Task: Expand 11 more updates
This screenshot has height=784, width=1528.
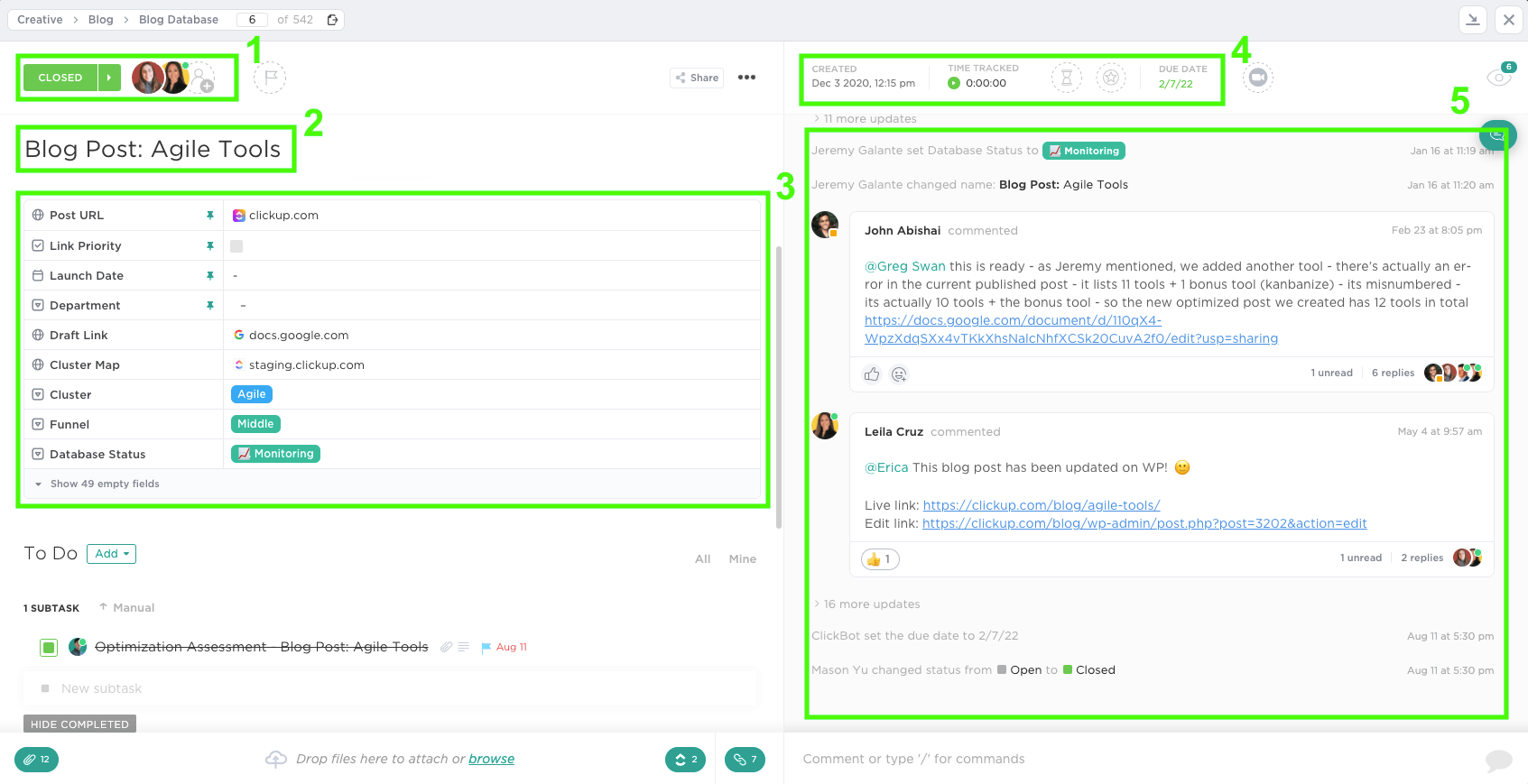Action: [x=866, y=119]
